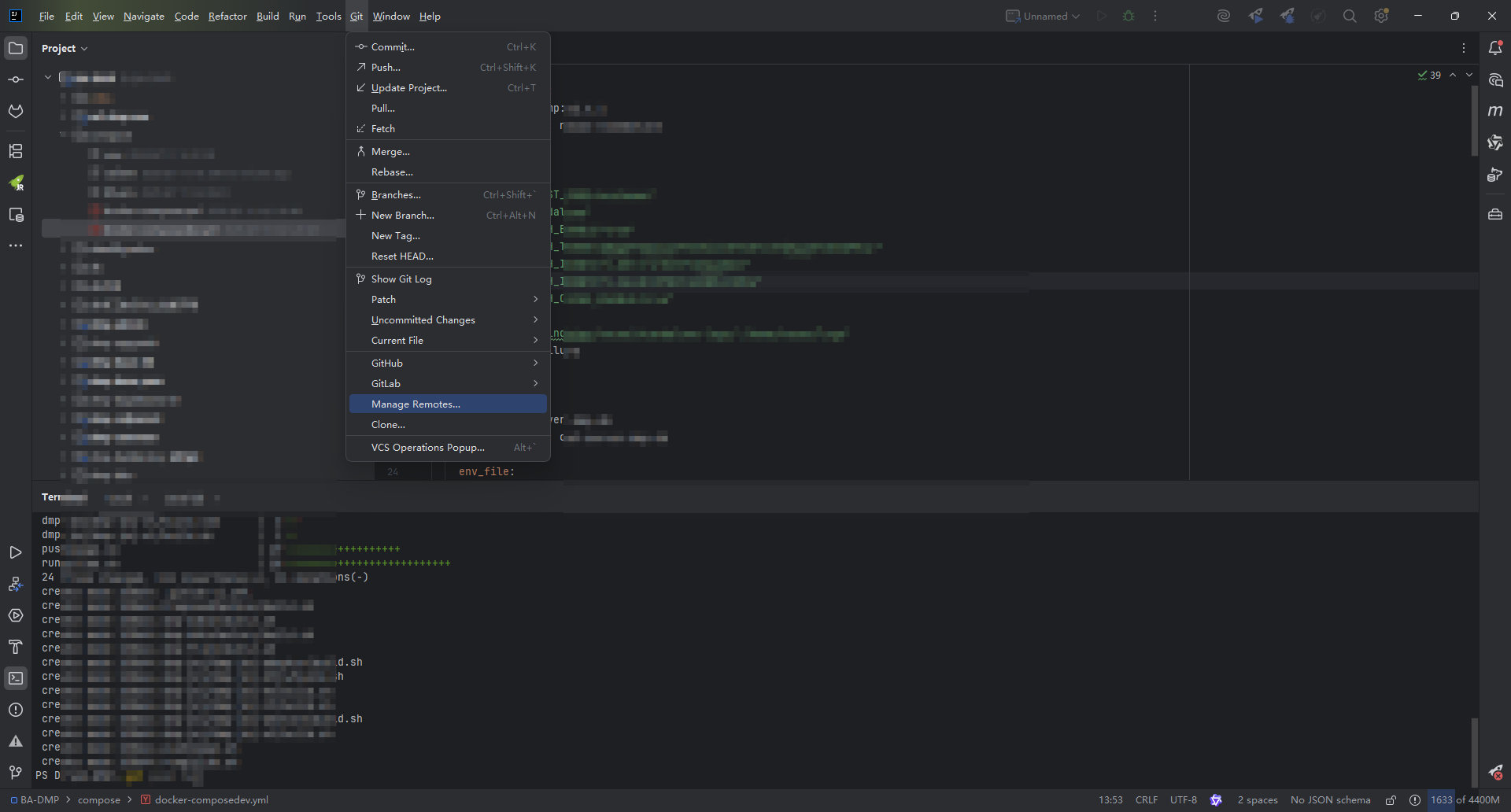1511x812 pixels.
Task: Expand the Uncommitted Changes submenu
Action: coord(448,319)
